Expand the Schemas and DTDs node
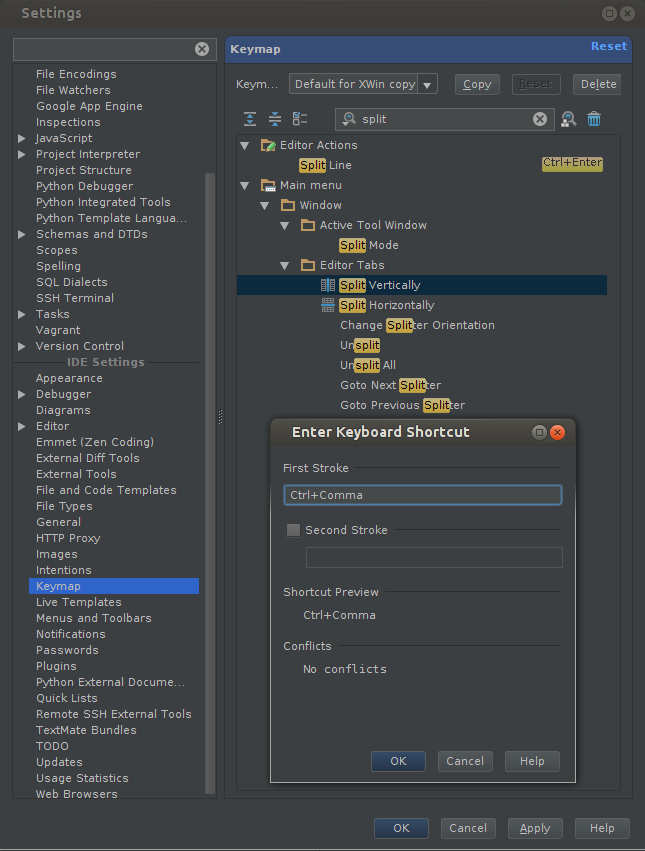The height and width of the screenshot is (851, 645). (22, 234)
